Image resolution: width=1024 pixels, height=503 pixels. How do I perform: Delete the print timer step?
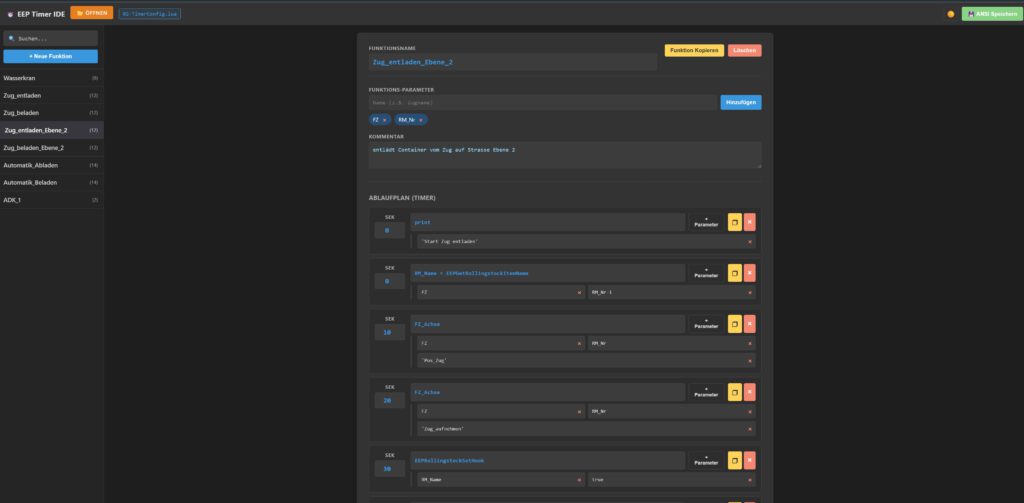pos(750,222)
